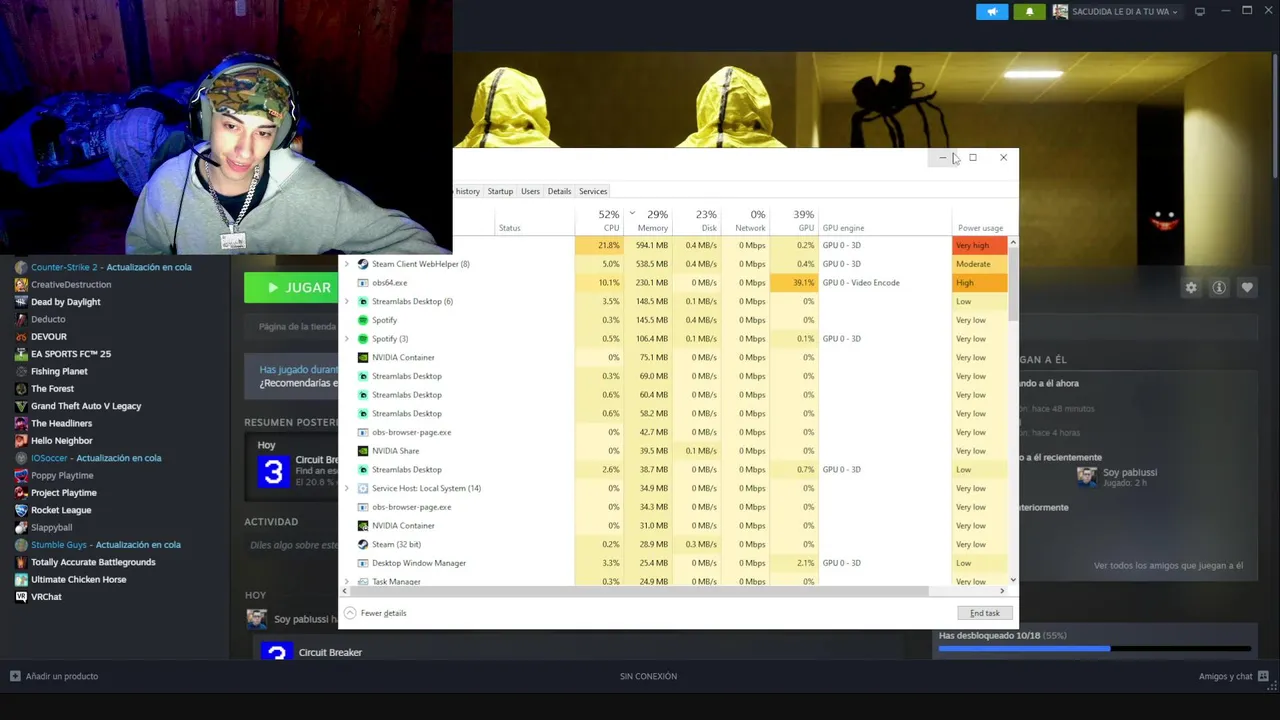Click Task Manager horizontal scrollbar

click(x=640, y=591)
